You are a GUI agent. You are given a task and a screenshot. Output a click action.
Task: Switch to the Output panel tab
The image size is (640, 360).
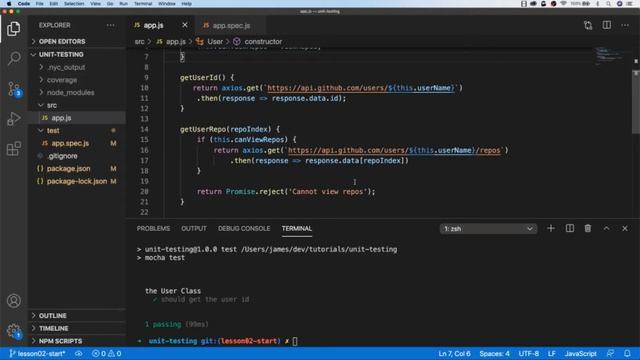click(194, 229)
